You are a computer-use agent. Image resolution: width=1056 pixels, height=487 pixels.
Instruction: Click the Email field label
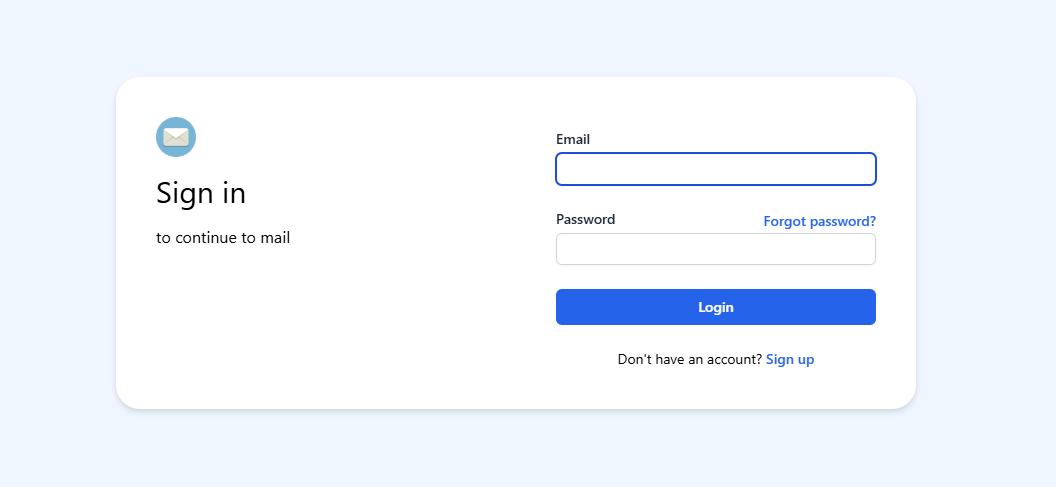(573, 139)
